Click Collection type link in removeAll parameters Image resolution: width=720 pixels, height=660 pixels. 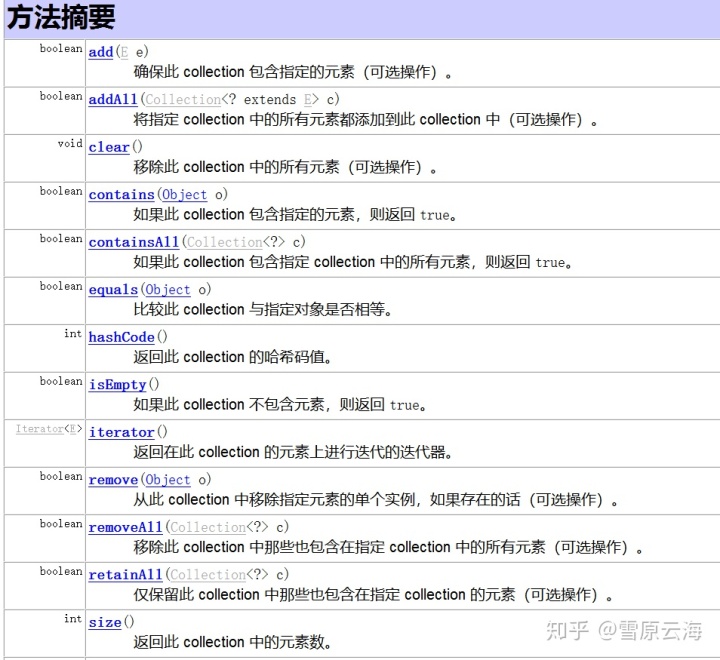point(208,527)
